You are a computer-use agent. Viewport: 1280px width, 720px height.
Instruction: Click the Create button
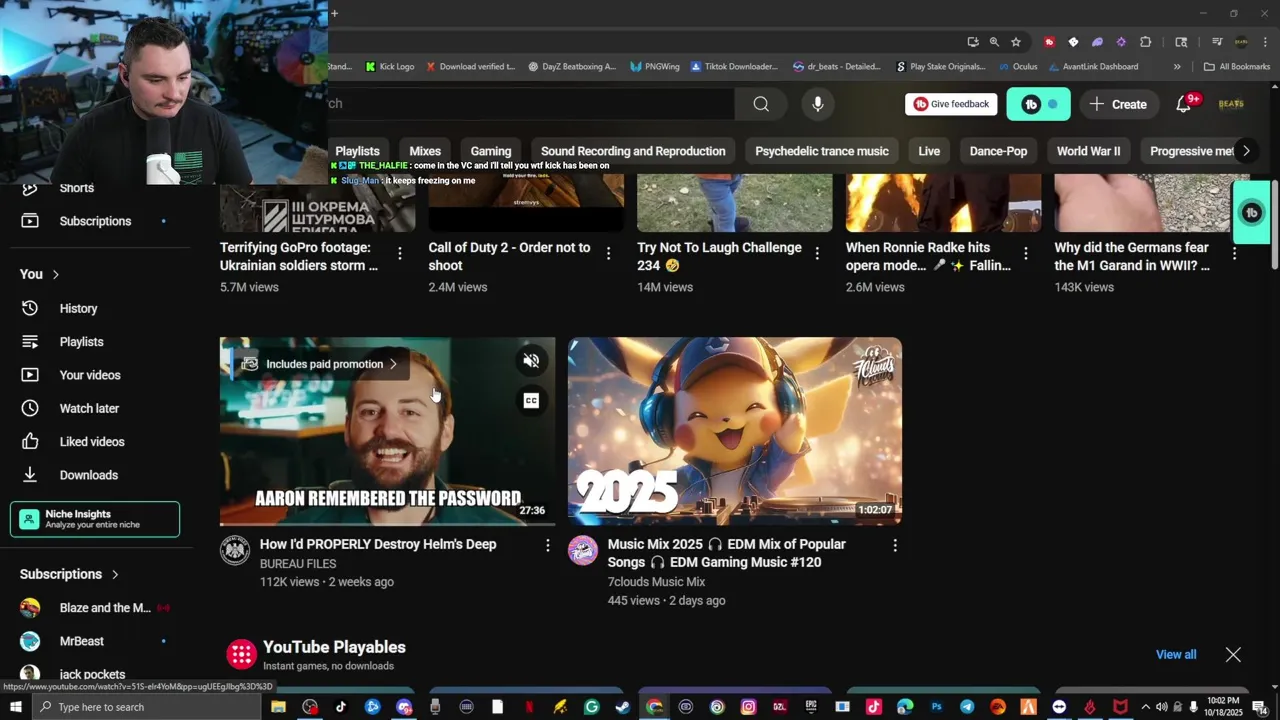(1118, 104)
